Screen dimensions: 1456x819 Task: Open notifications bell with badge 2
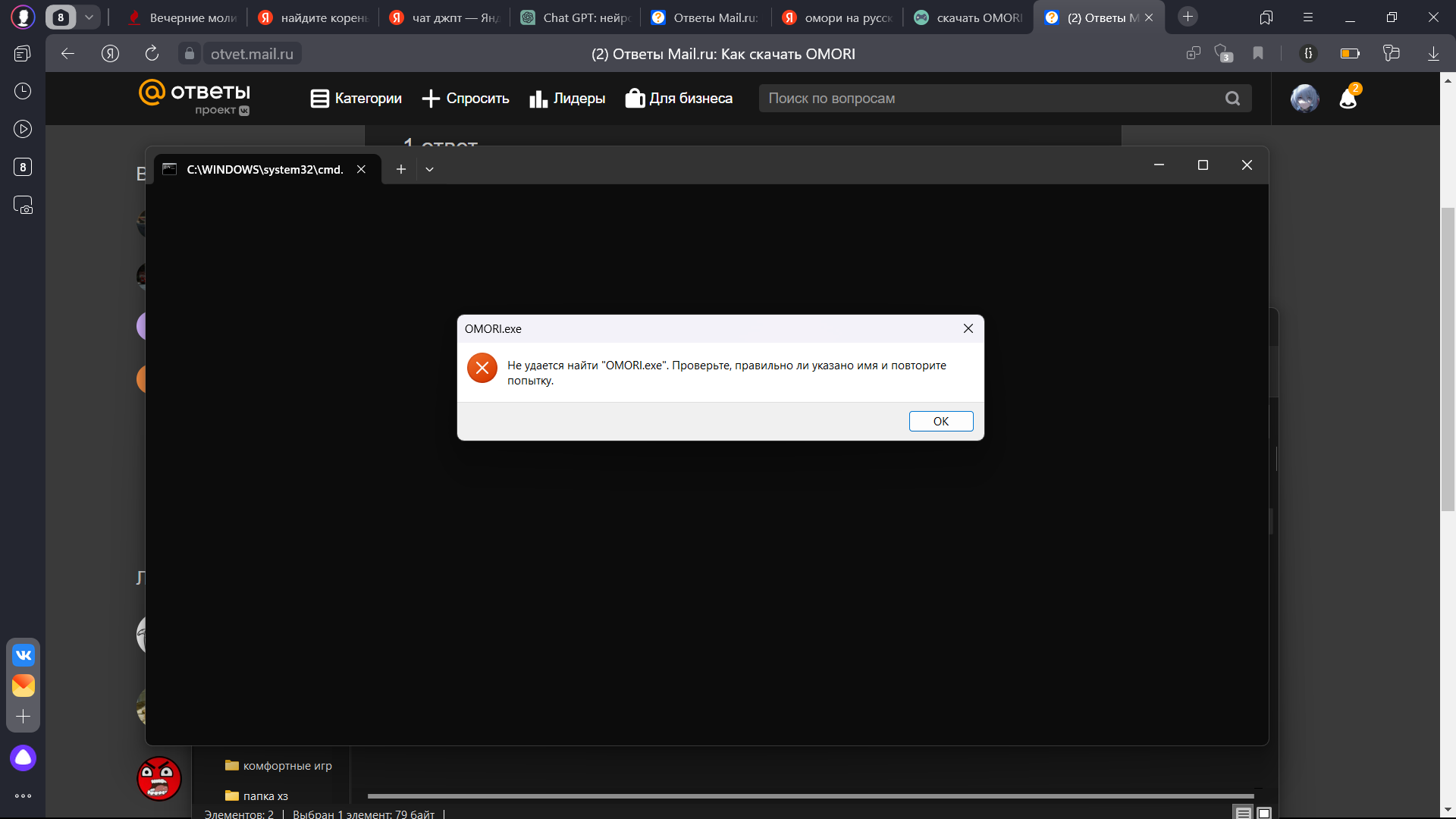click(x=1348, y=97)
